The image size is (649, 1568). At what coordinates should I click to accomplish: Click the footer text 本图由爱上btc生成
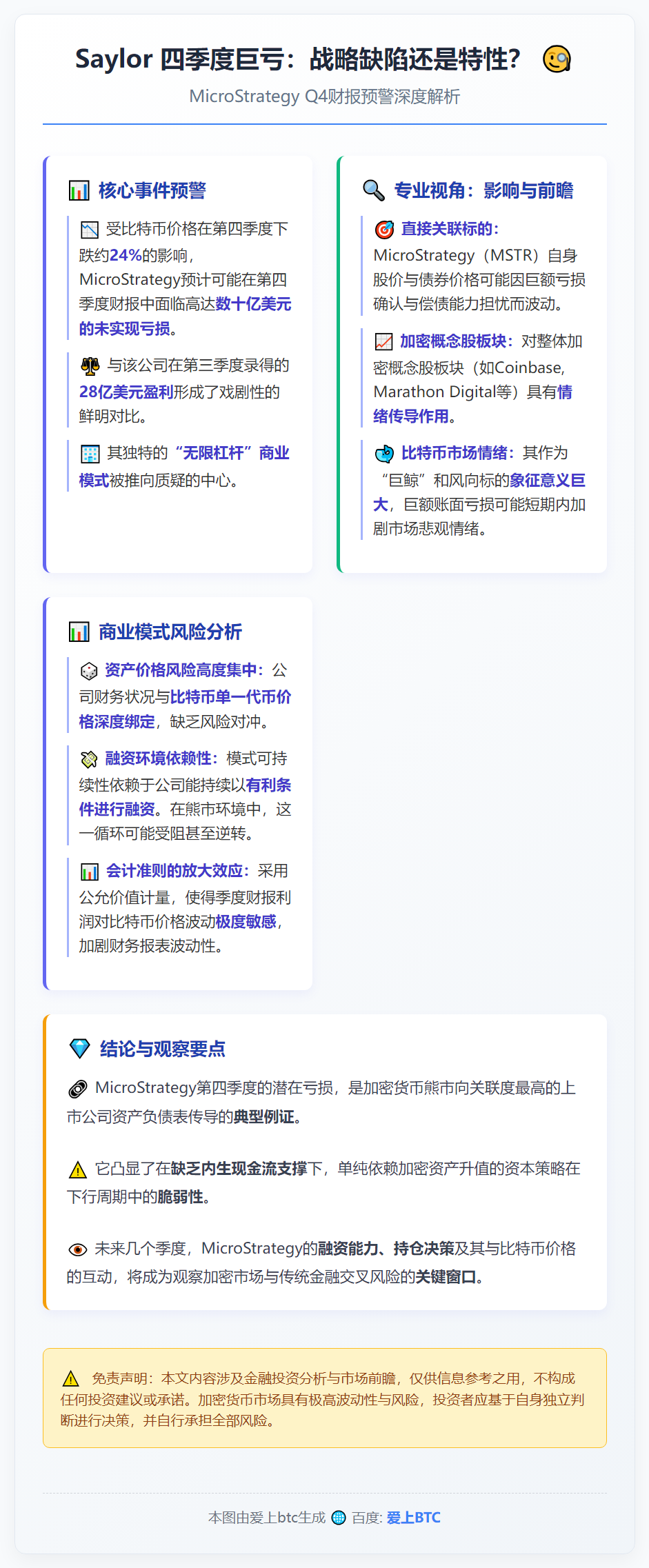[267, 1518]
